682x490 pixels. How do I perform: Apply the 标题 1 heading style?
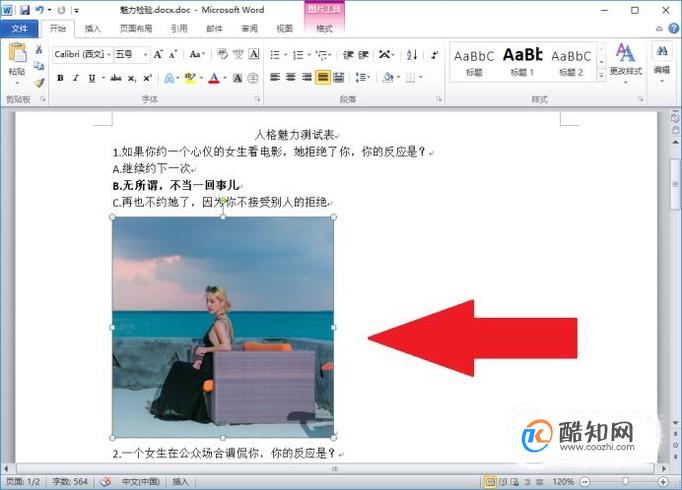coord(522,63)
